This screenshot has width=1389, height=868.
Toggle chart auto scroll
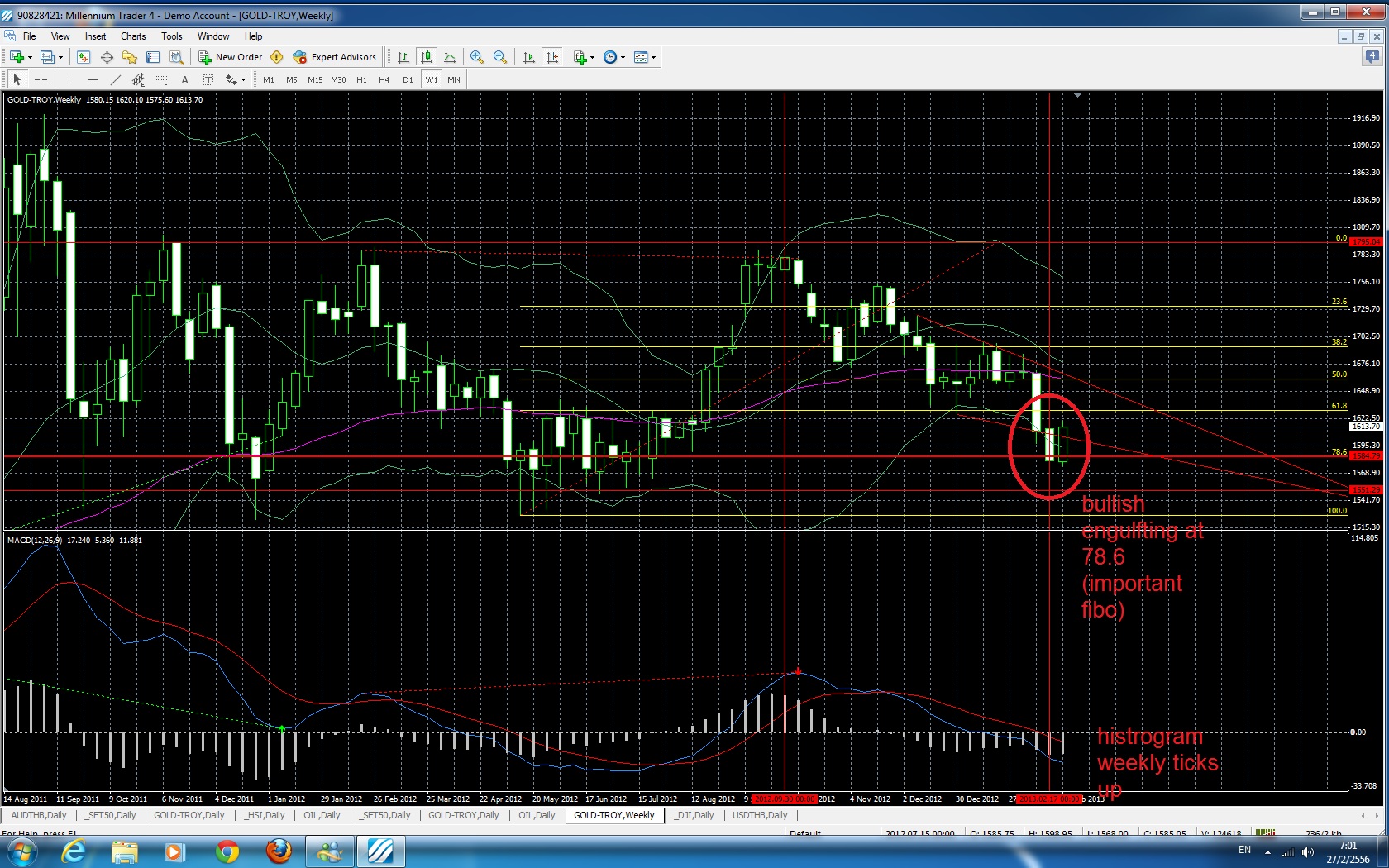[529, 57]
